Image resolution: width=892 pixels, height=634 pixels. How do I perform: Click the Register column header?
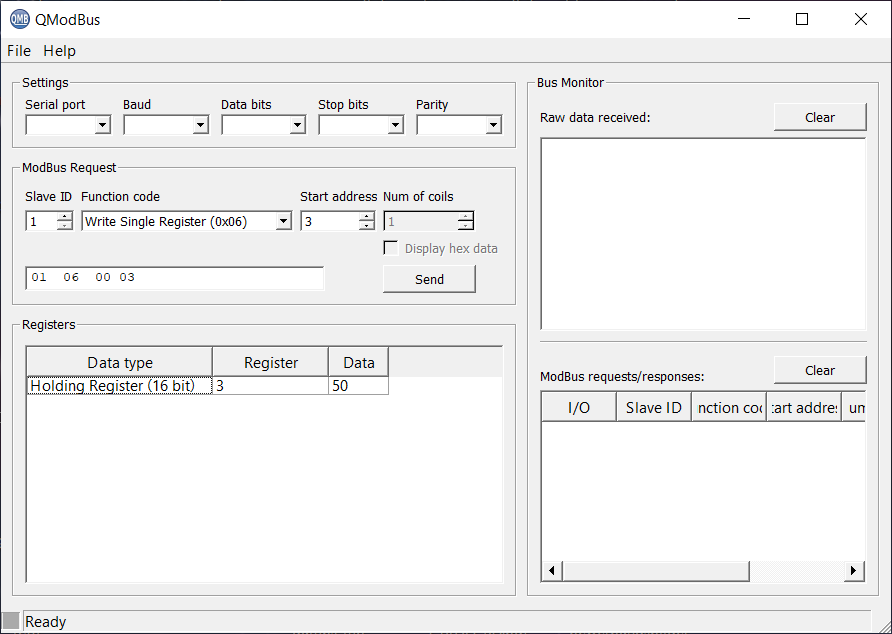(271, 363)
